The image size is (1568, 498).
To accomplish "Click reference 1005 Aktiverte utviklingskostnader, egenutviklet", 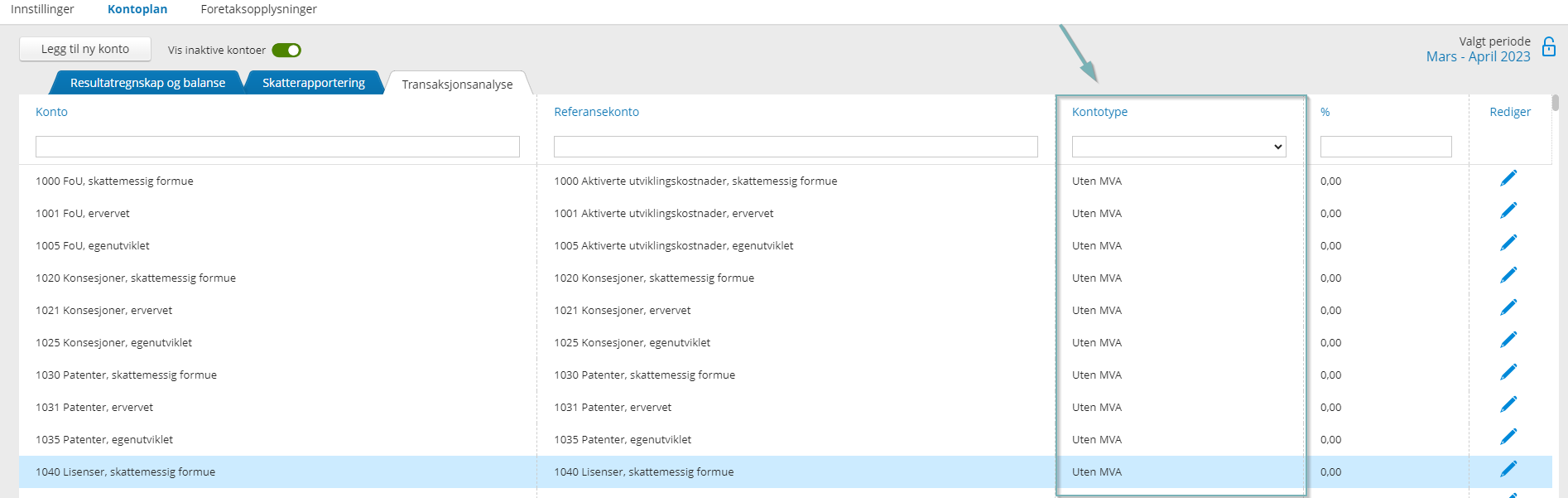I will 674,245.
